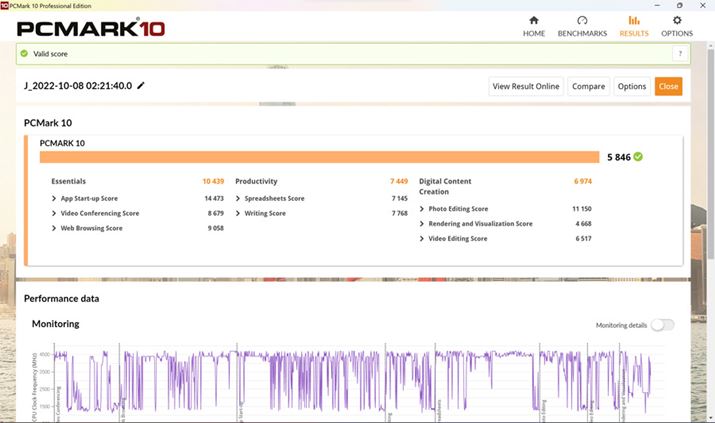Click View Result Online button
The width and height of the screenshot is (715, 423).
tap(526, 86)
